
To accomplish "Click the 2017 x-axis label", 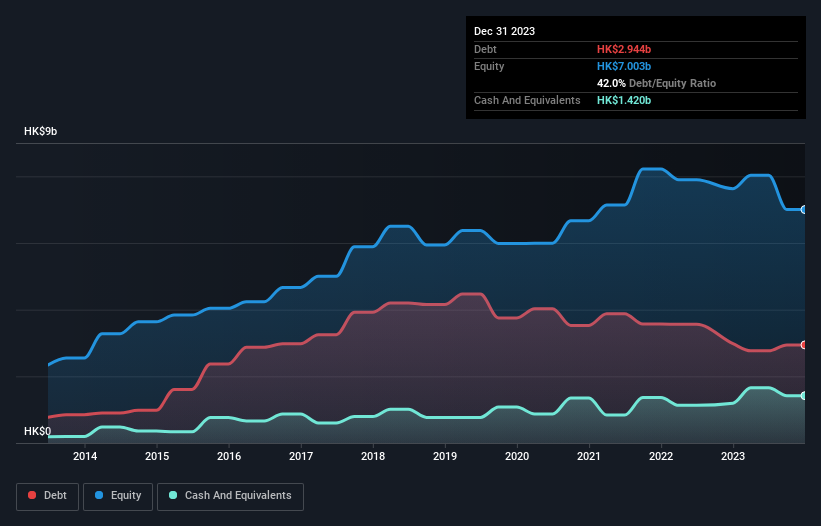I will pyautogui.click(x=301, y=456).
